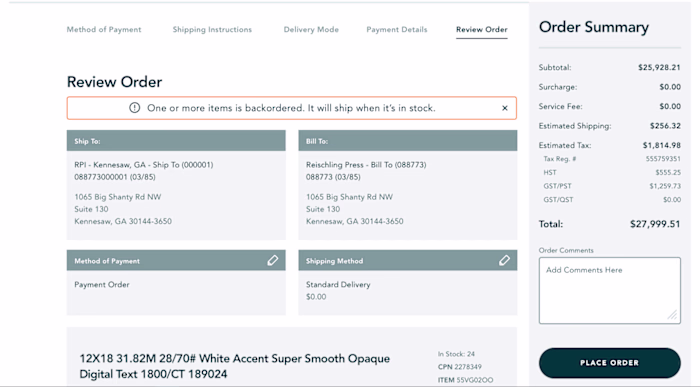Click the Estimated Tax value $1,814.98
Screen dimensions: 700x387
tap(662, 145)
